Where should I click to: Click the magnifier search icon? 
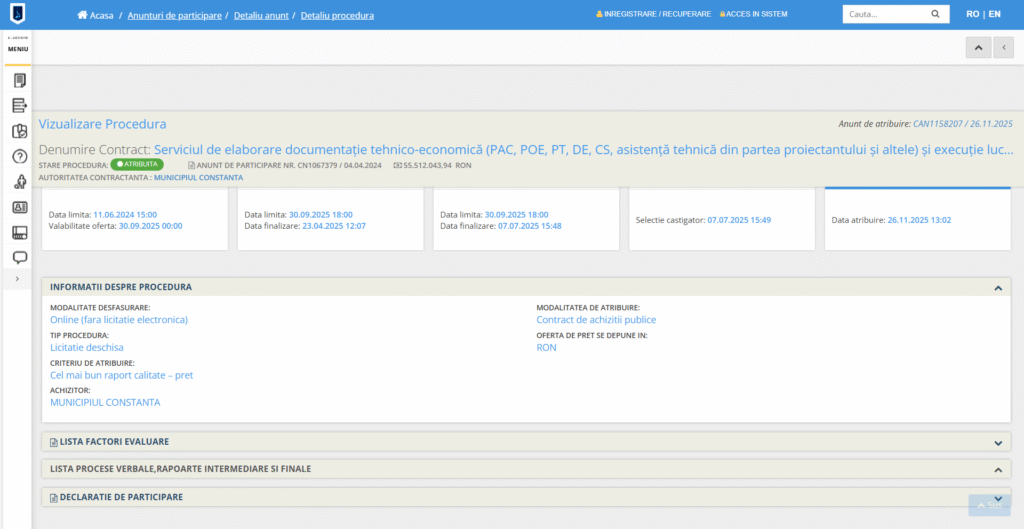pos(935,14)
